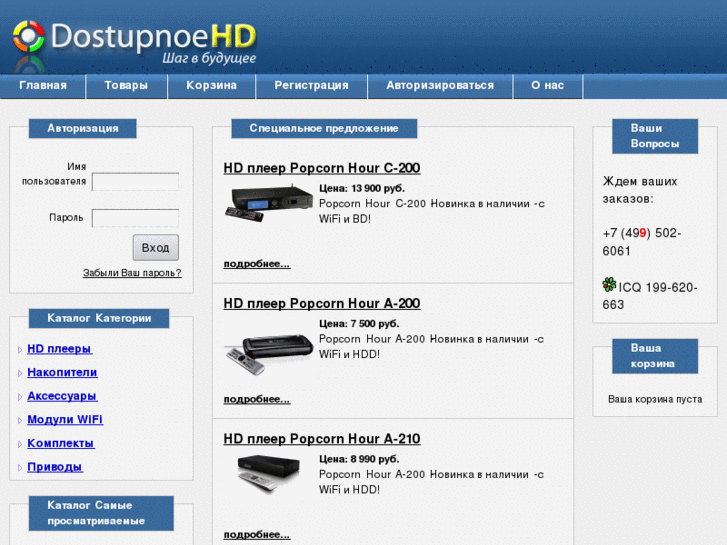Click the arrow bullet beside Комплекты
Screen dimensions: 727x545
19,444
